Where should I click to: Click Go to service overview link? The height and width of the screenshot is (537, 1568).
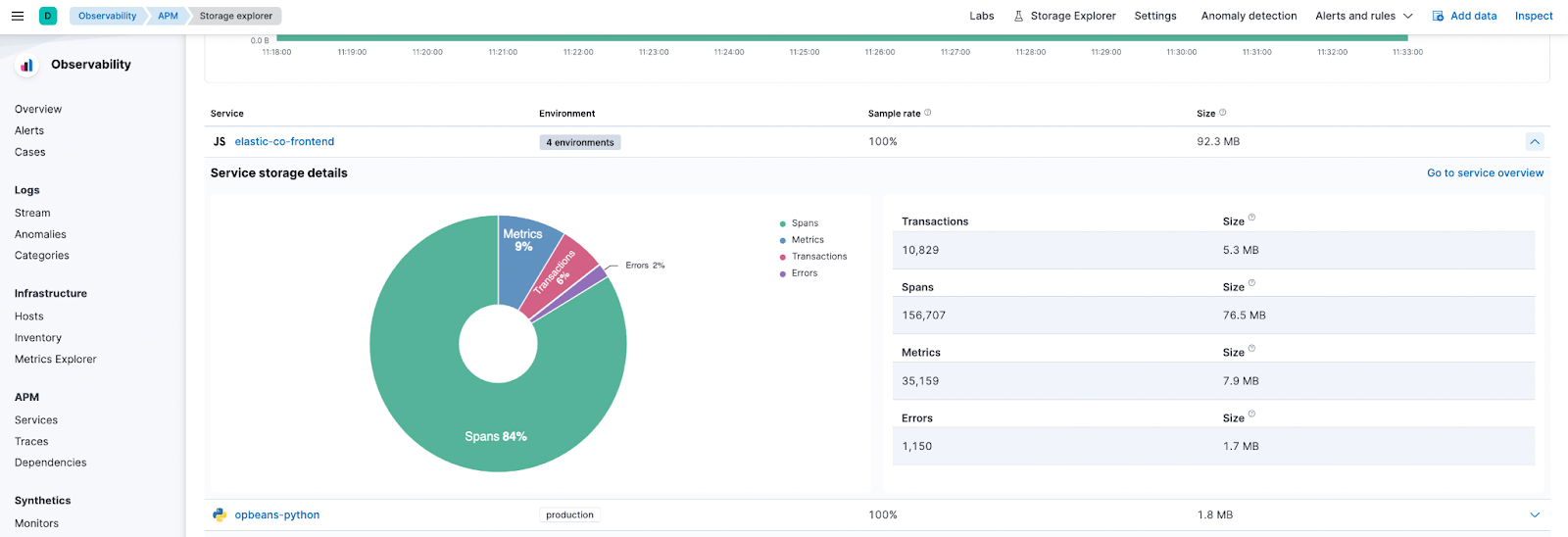point(1485,173)
